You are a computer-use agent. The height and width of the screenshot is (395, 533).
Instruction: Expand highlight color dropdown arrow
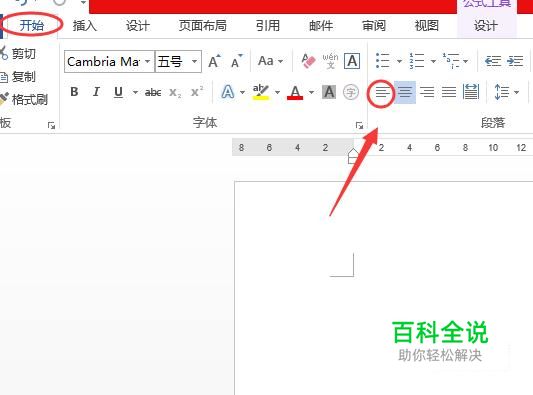coord(277,92)
